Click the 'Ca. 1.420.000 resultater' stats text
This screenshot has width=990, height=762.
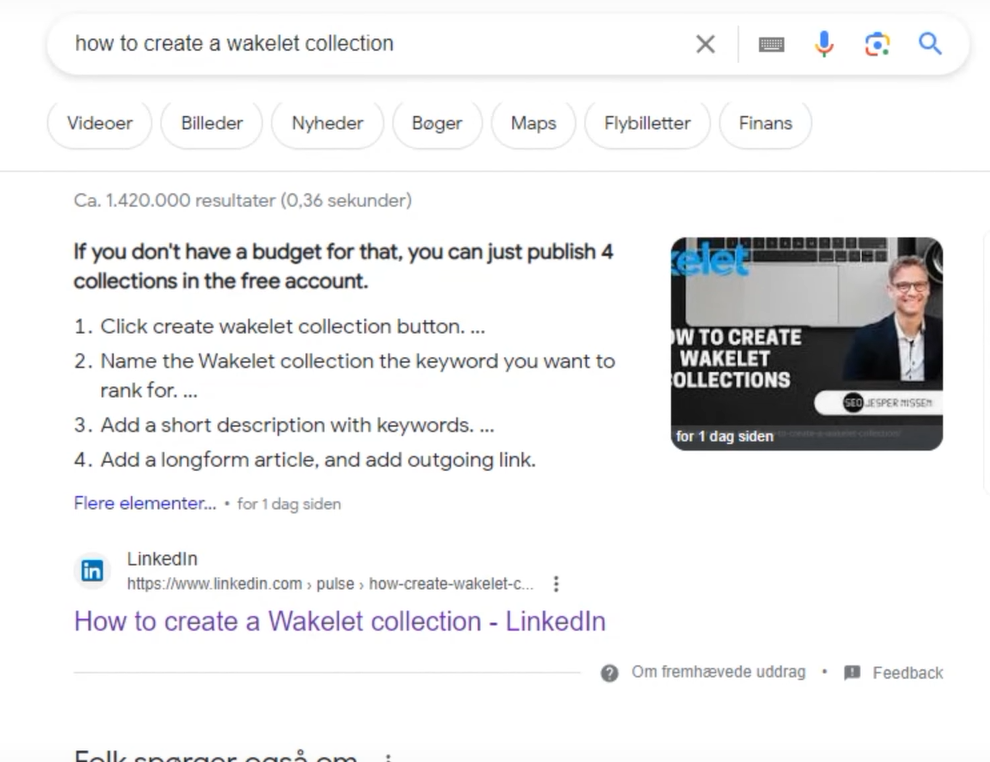[242, 200]
